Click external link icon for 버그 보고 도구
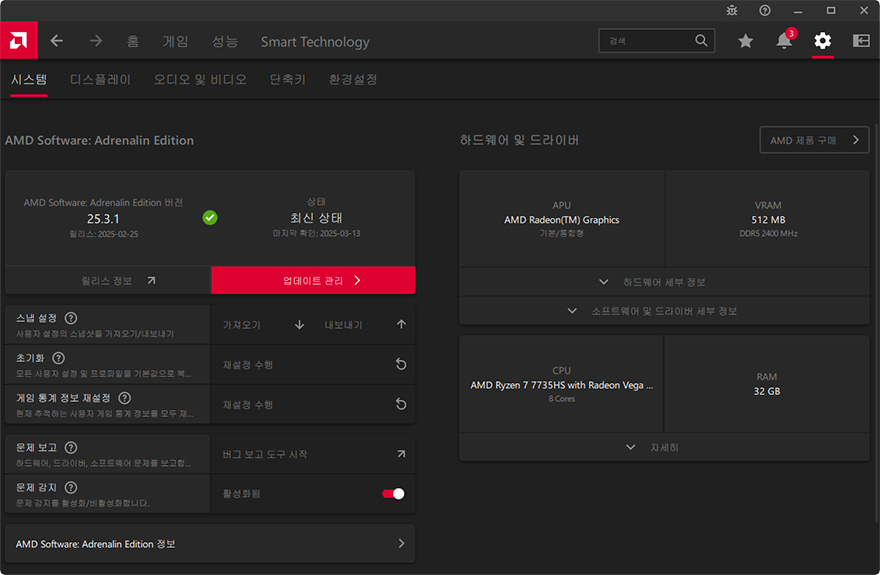This screenshot has height=575, width=880. 401,454
